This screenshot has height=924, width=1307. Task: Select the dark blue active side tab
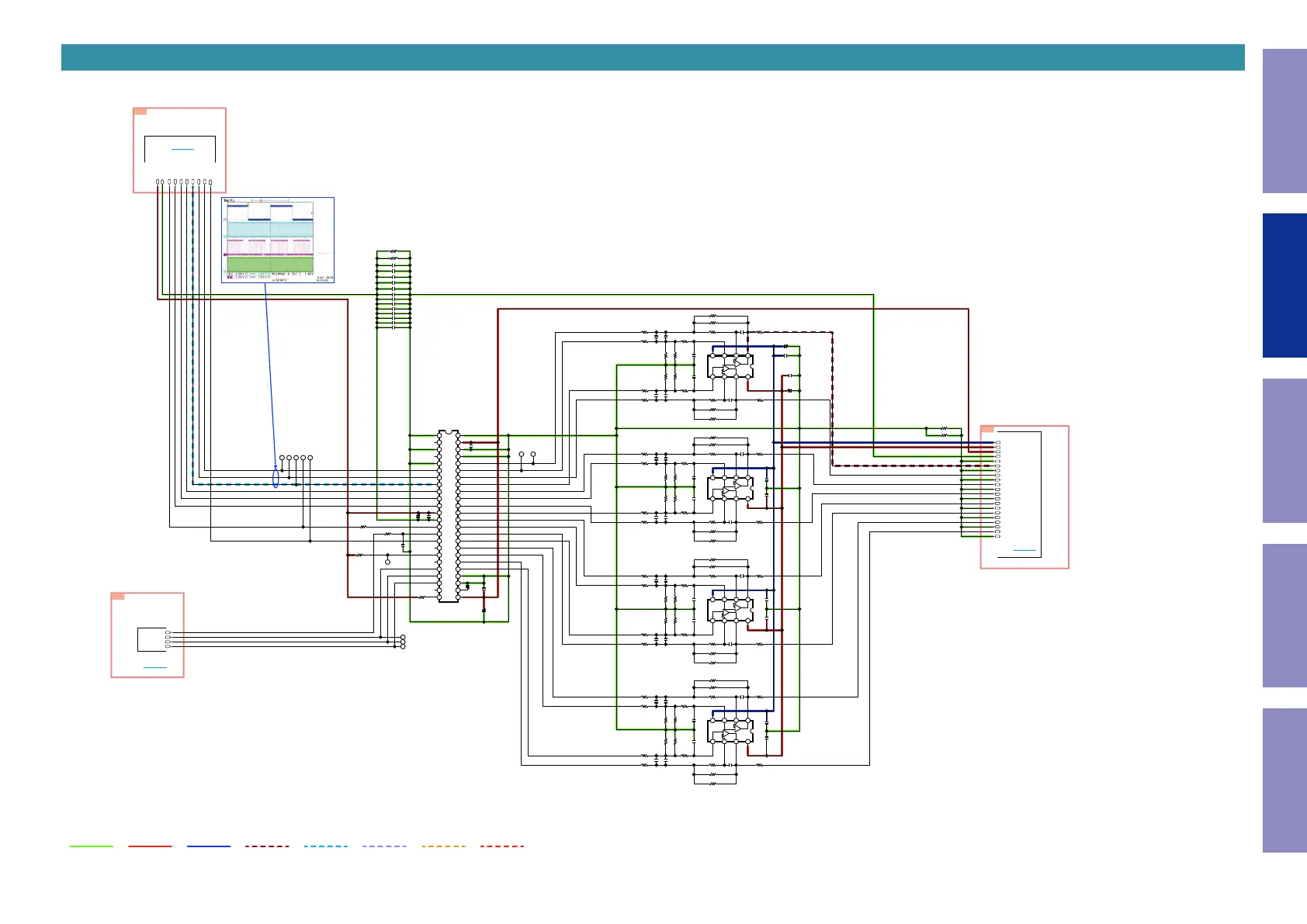[1284, 286]
